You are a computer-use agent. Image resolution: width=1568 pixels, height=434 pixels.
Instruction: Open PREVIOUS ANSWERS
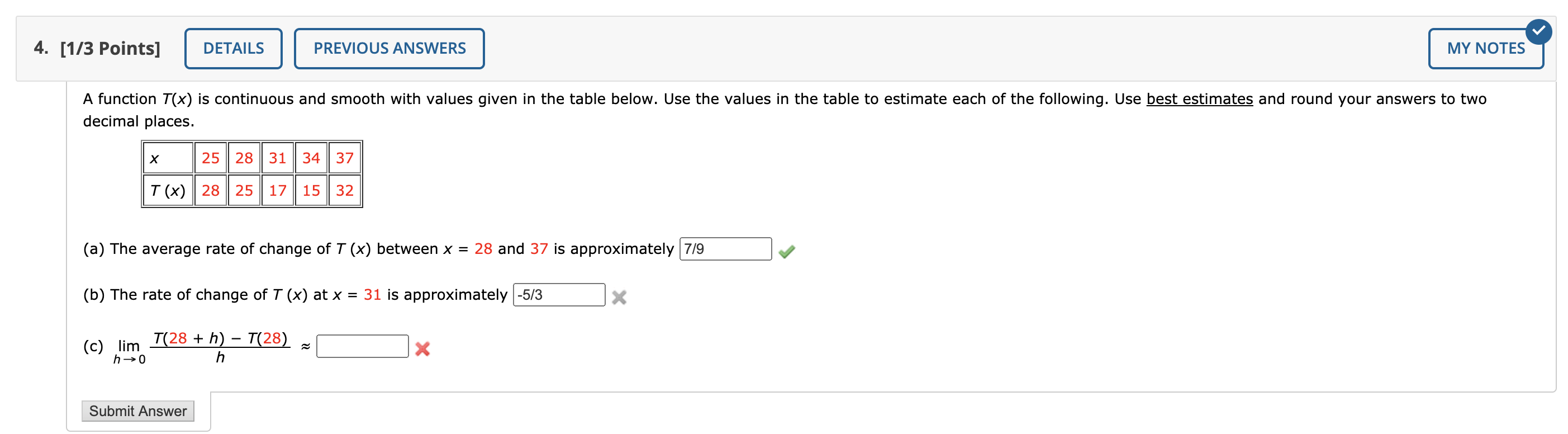pyautogui.click(x=389, y=48)
